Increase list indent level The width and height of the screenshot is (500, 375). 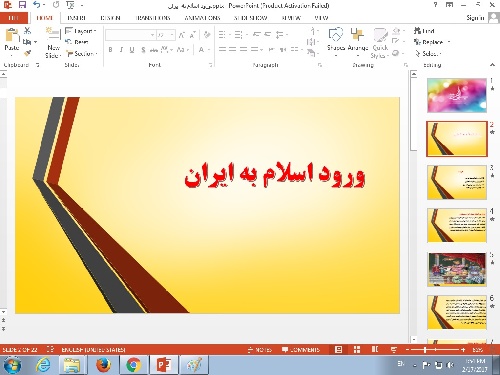[x=267, y=34]
